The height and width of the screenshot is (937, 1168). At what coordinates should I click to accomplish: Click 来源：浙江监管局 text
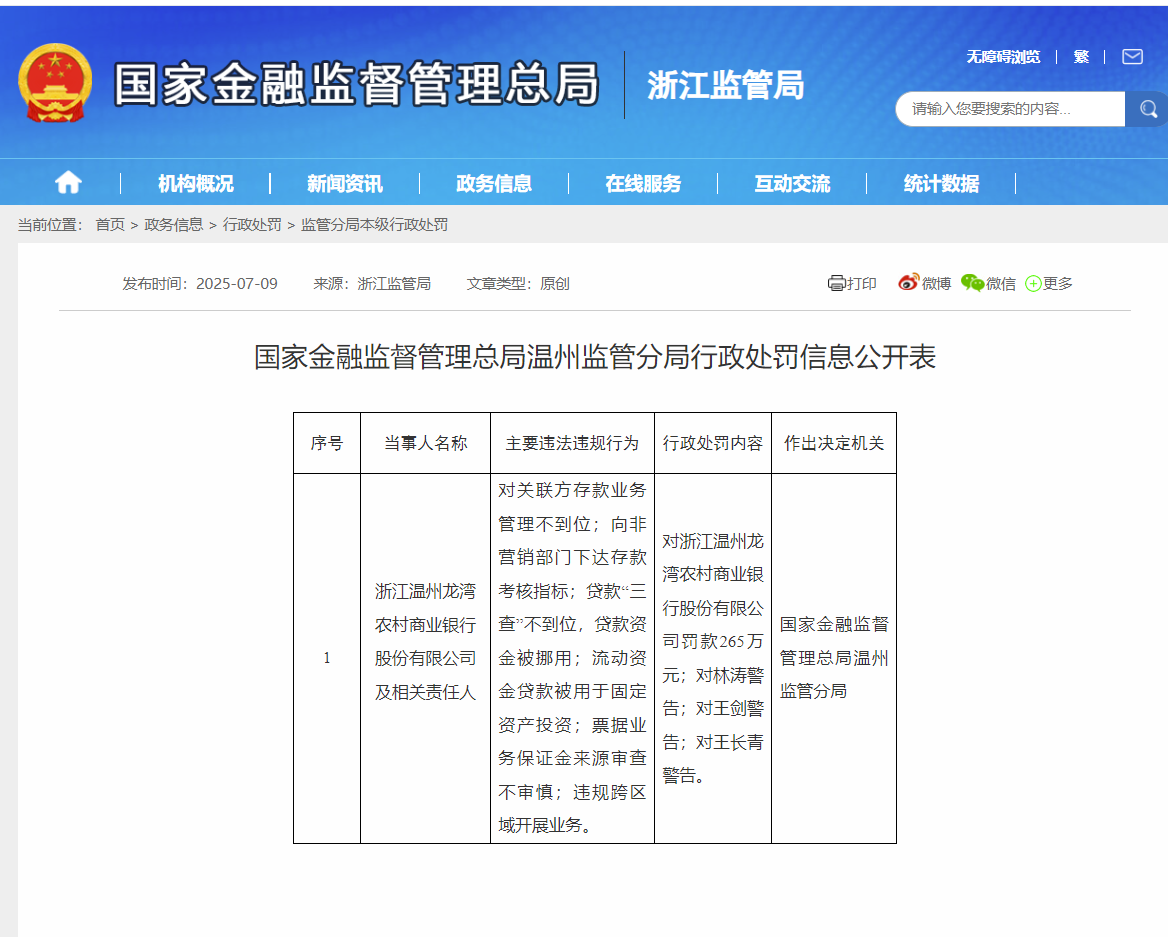(x=372, y=283)
